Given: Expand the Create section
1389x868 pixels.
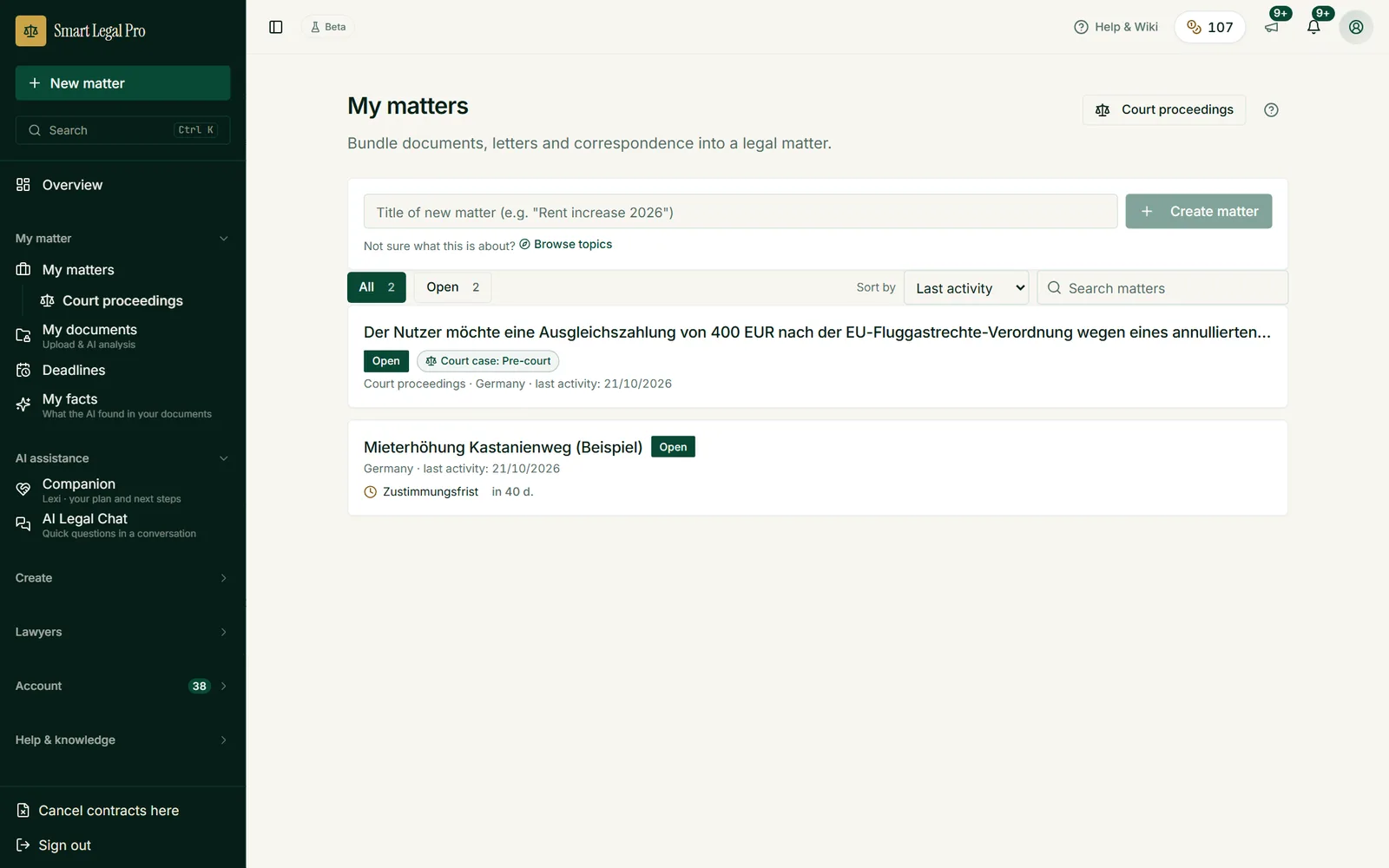Looking at the screenshot, I should (x=122, y=578).
